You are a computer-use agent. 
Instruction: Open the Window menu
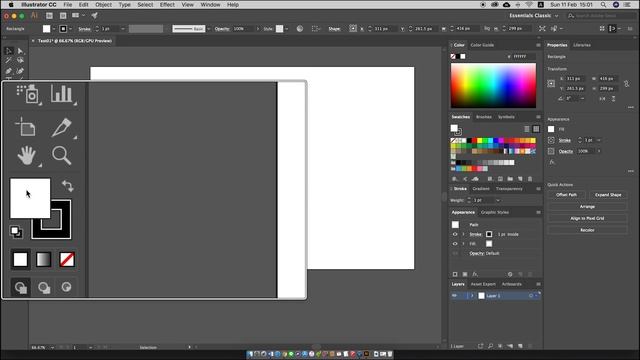[210, 5]
